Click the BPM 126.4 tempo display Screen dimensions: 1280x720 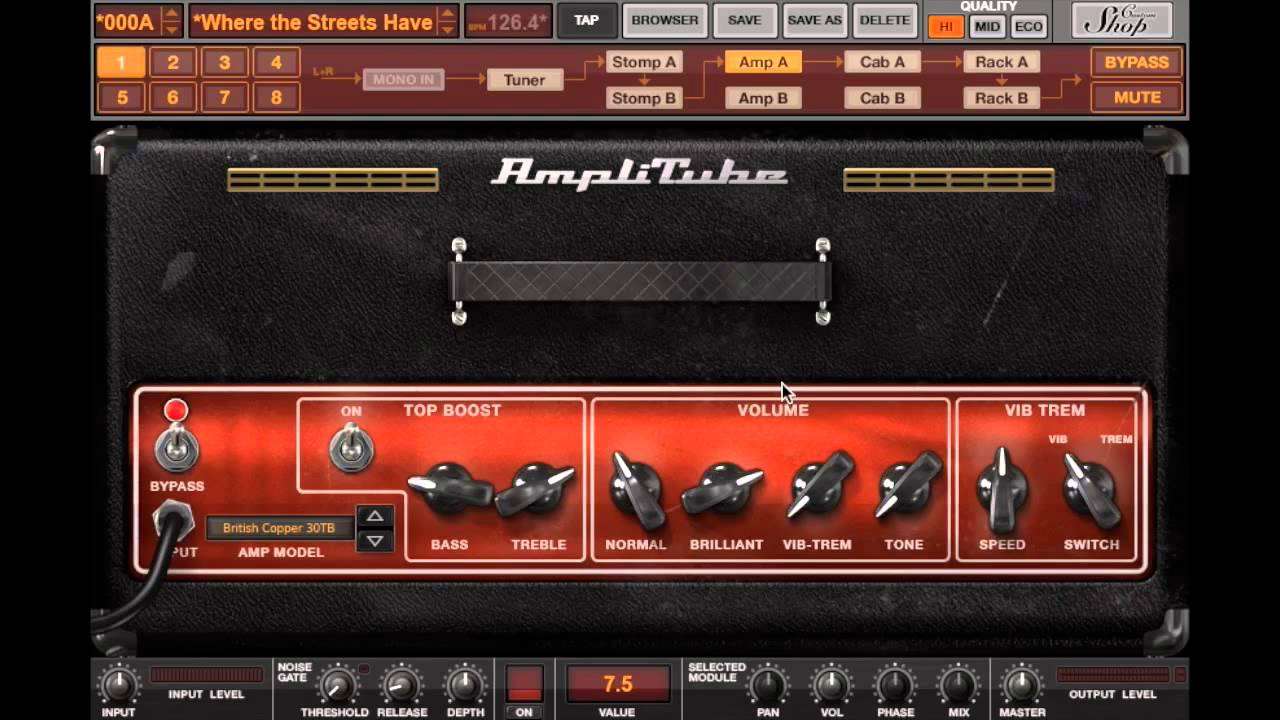(x=509, y=21)
